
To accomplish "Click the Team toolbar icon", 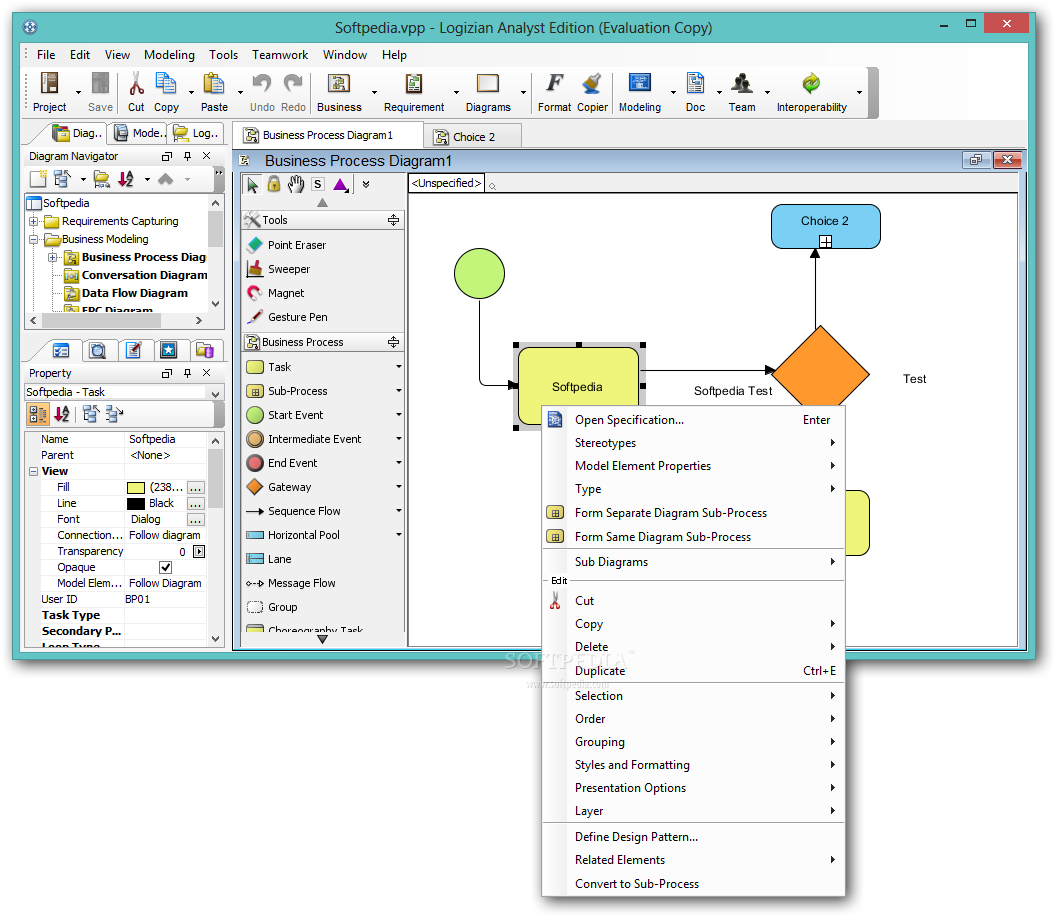I will click(x=742, y=83).
